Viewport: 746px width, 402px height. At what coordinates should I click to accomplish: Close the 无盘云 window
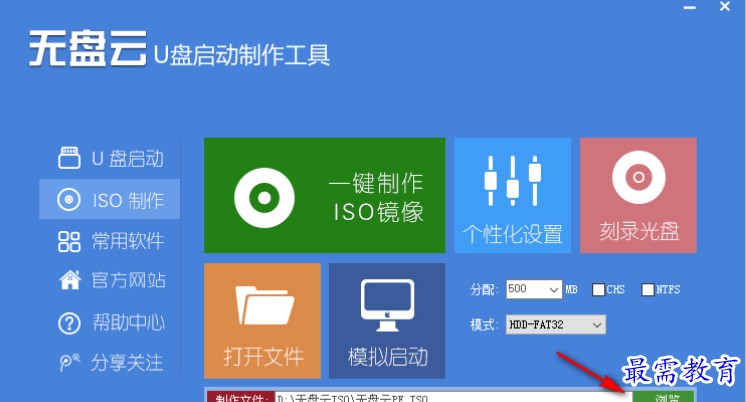point(725,7)
